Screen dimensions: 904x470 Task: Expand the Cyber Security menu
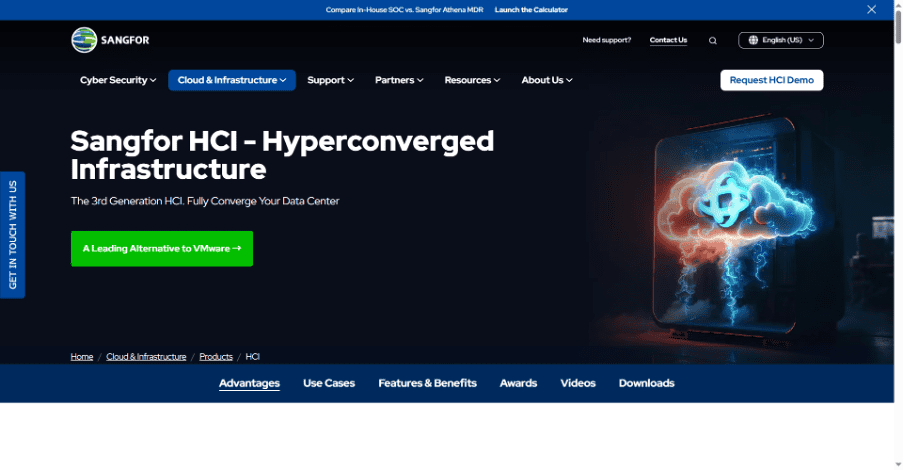[118, 80]
